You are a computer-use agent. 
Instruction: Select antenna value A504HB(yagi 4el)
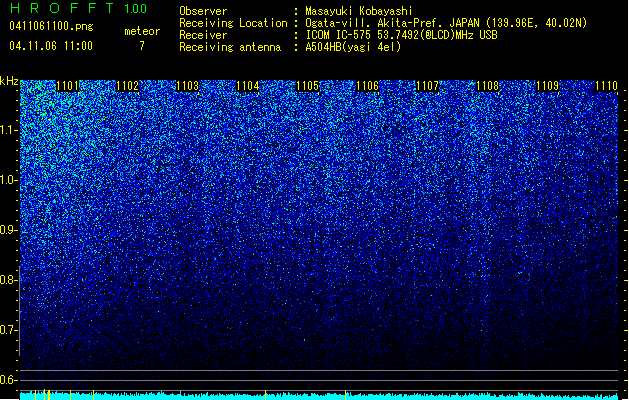click(353, 47)
